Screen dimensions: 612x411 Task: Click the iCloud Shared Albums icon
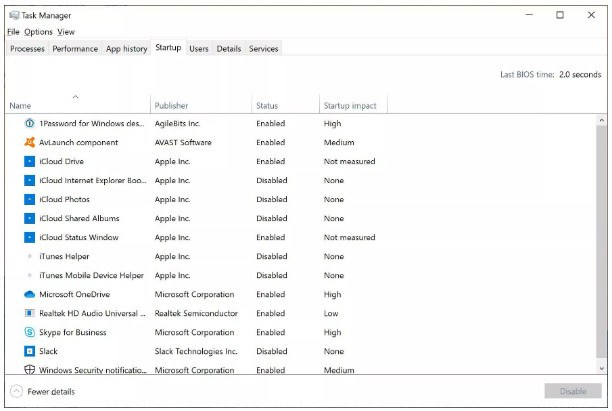(x=29, y=218)
